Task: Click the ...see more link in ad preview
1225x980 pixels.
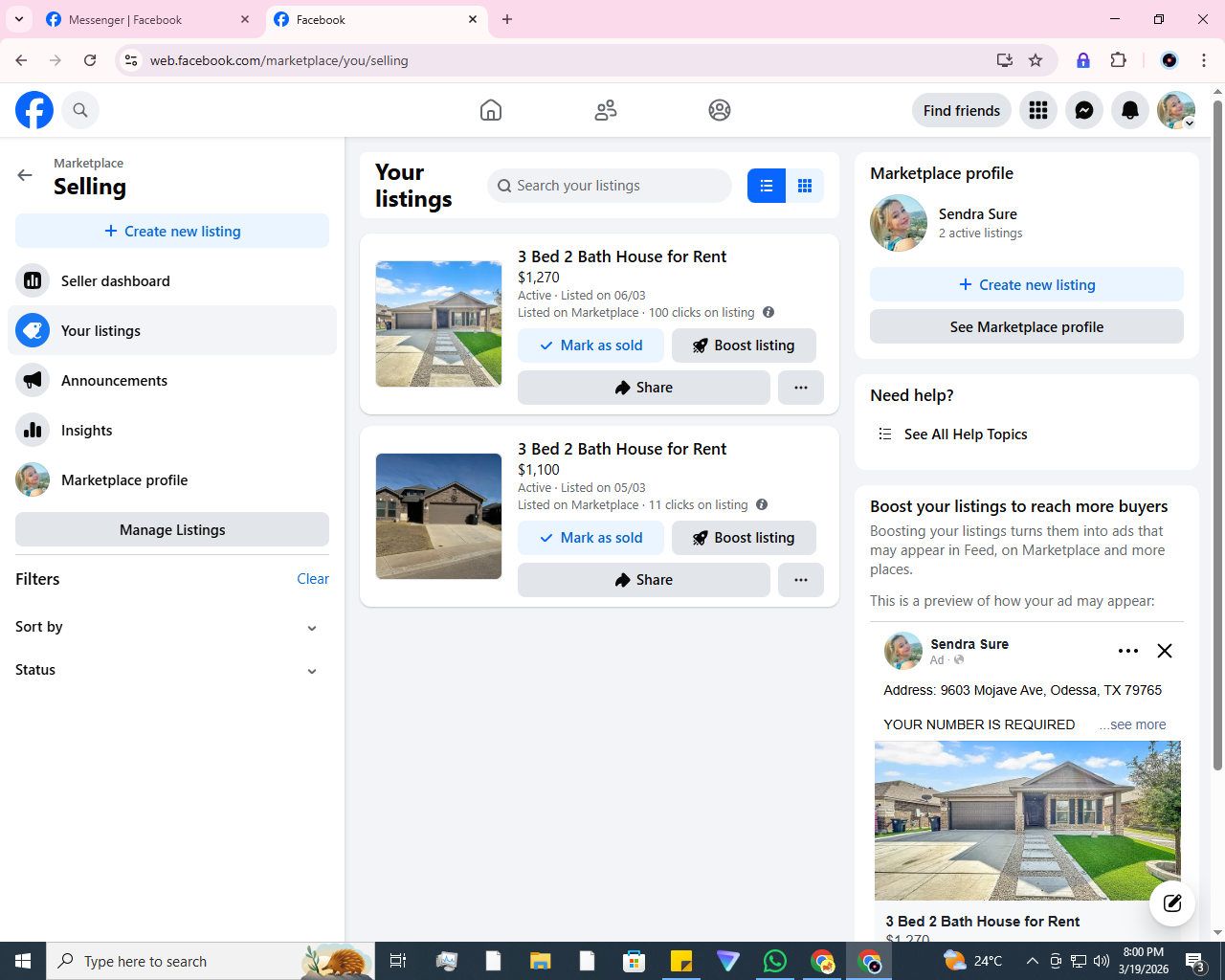Action: [x=1133, y=724]
